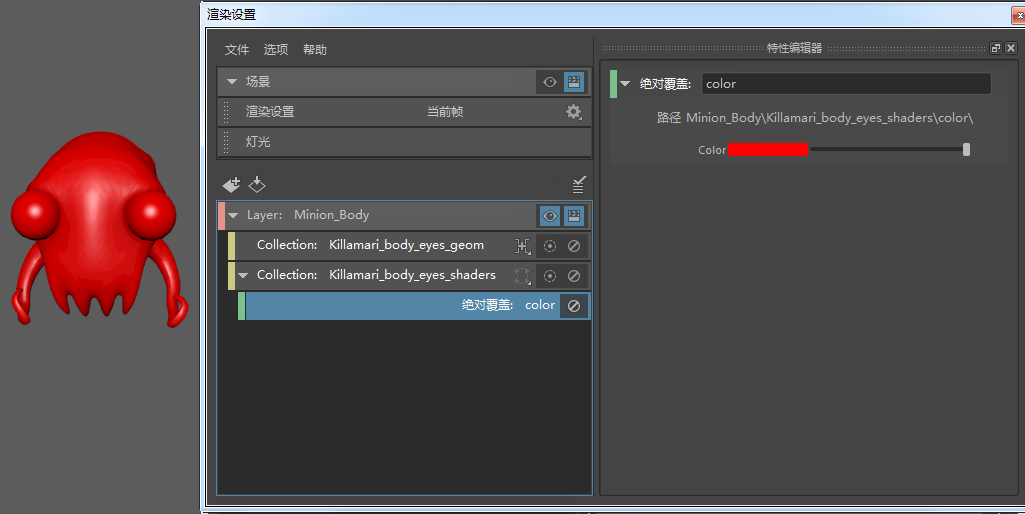Click the red creature model in the viewport
Viewport: 1025px width, 514px height.
[98, 229]
